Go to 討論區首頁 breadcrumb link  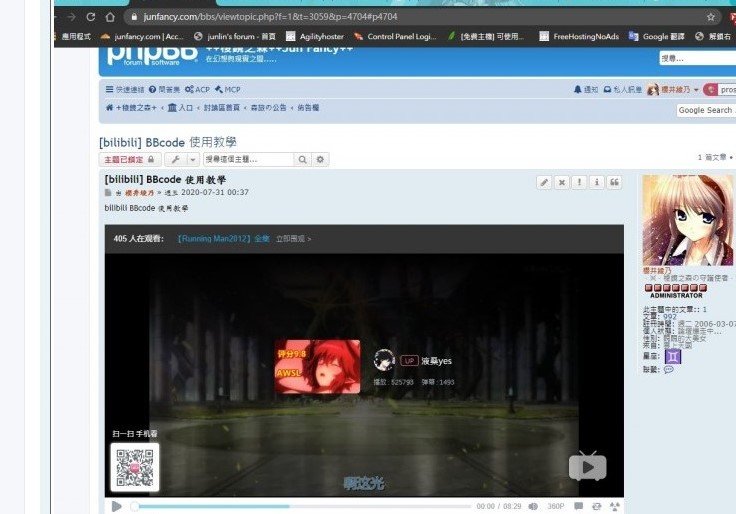(222, 107)
